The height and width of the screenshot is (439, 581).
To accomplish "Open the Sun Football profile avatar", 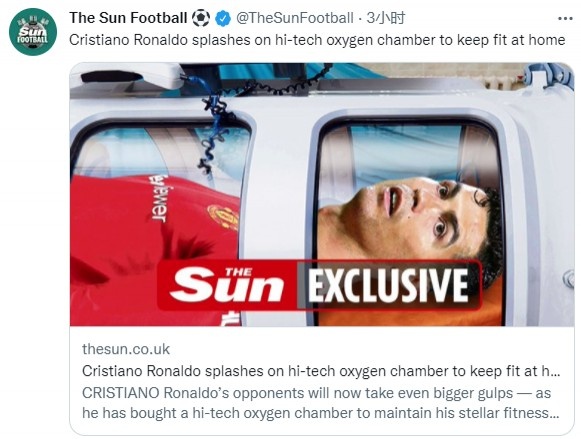I will pyautogui.click(x=33, y=32).
